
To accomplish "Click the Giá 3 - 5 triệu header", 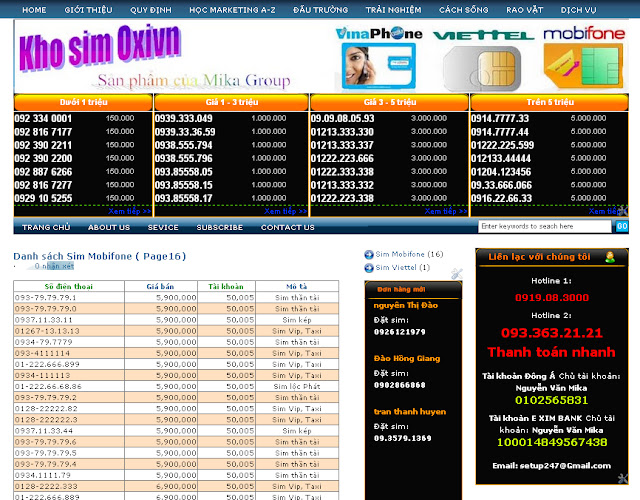I will point(389,102).
